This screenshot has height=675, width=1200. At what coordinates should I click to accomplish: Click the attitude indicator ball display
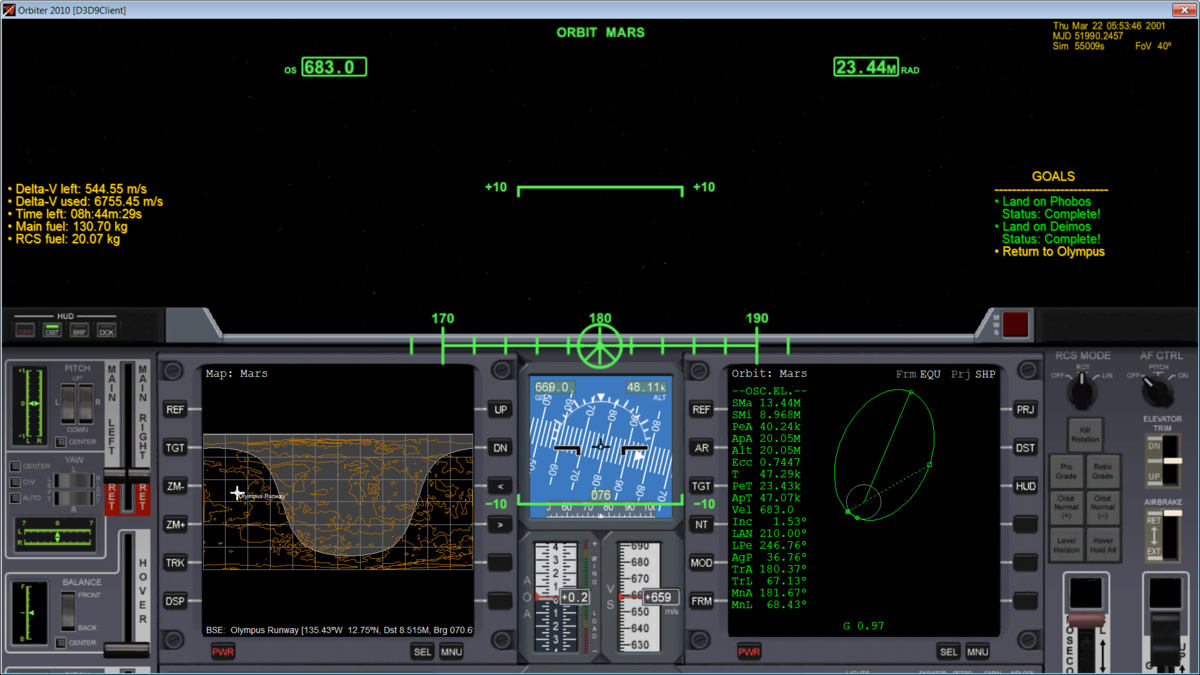pyautogui.click(x=599, y=447)
